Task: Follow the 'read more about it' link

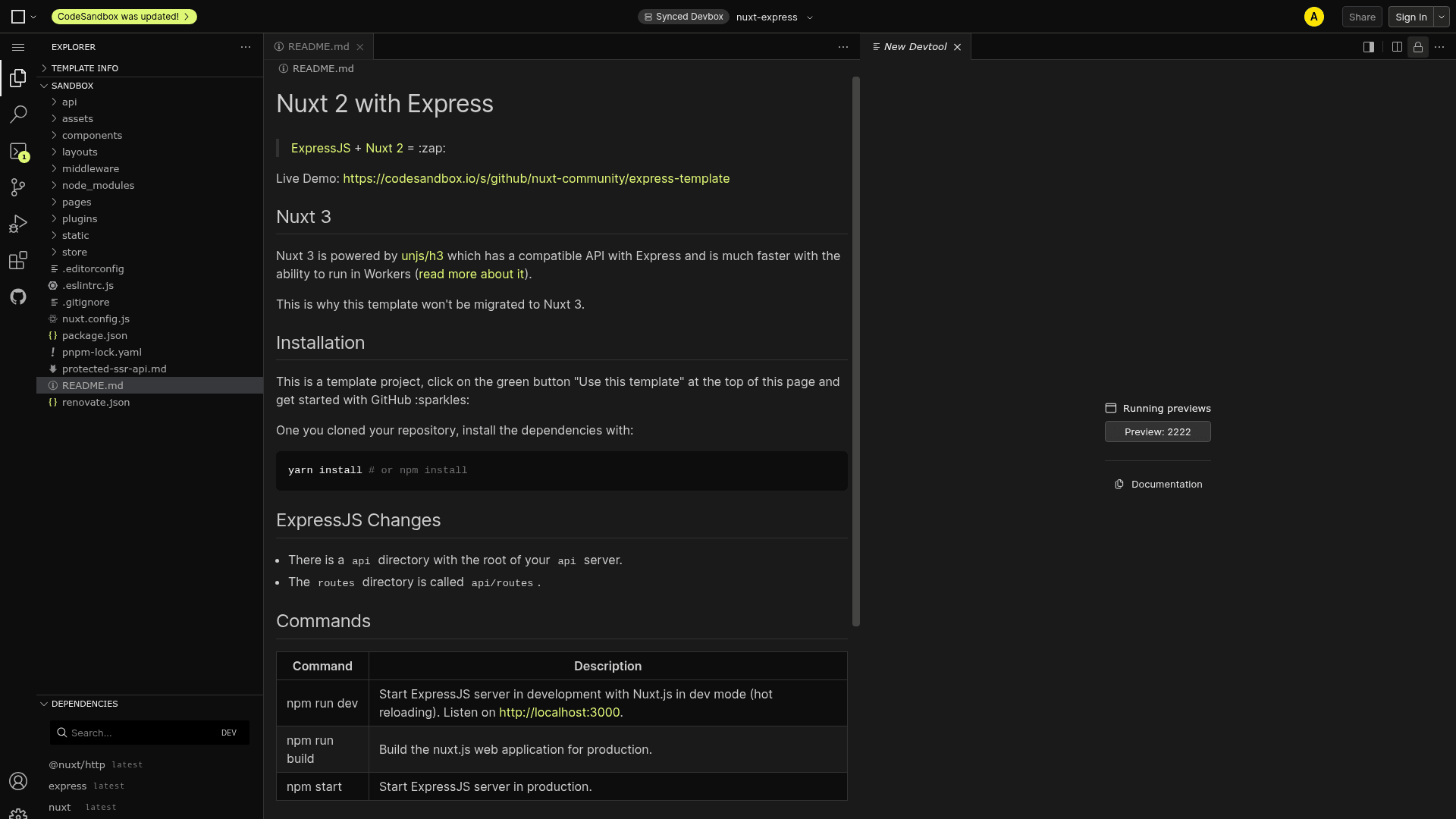Action: click(x=471, y=275)
